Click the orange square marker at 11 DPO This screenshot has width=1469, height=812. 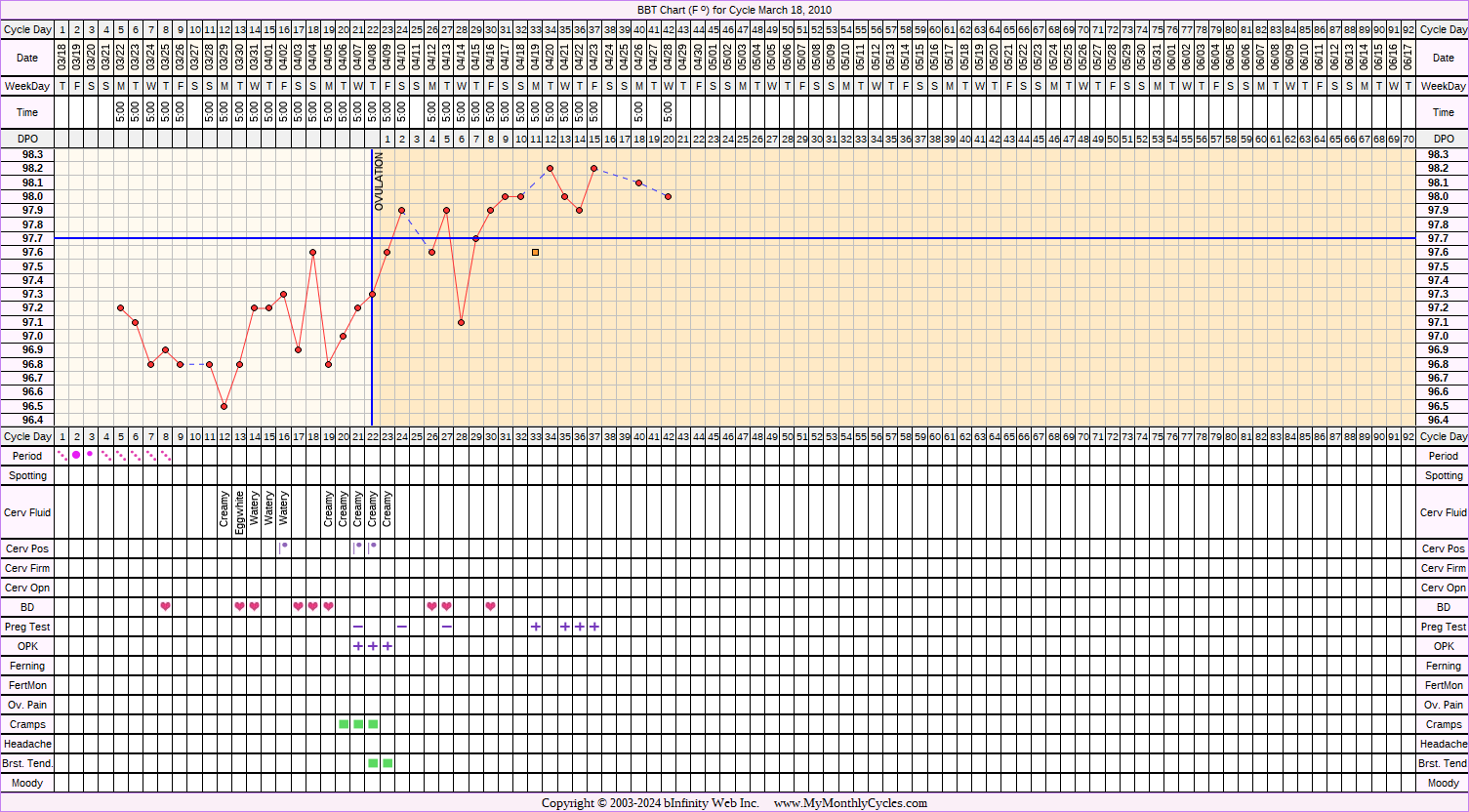(x=535, y=252)
